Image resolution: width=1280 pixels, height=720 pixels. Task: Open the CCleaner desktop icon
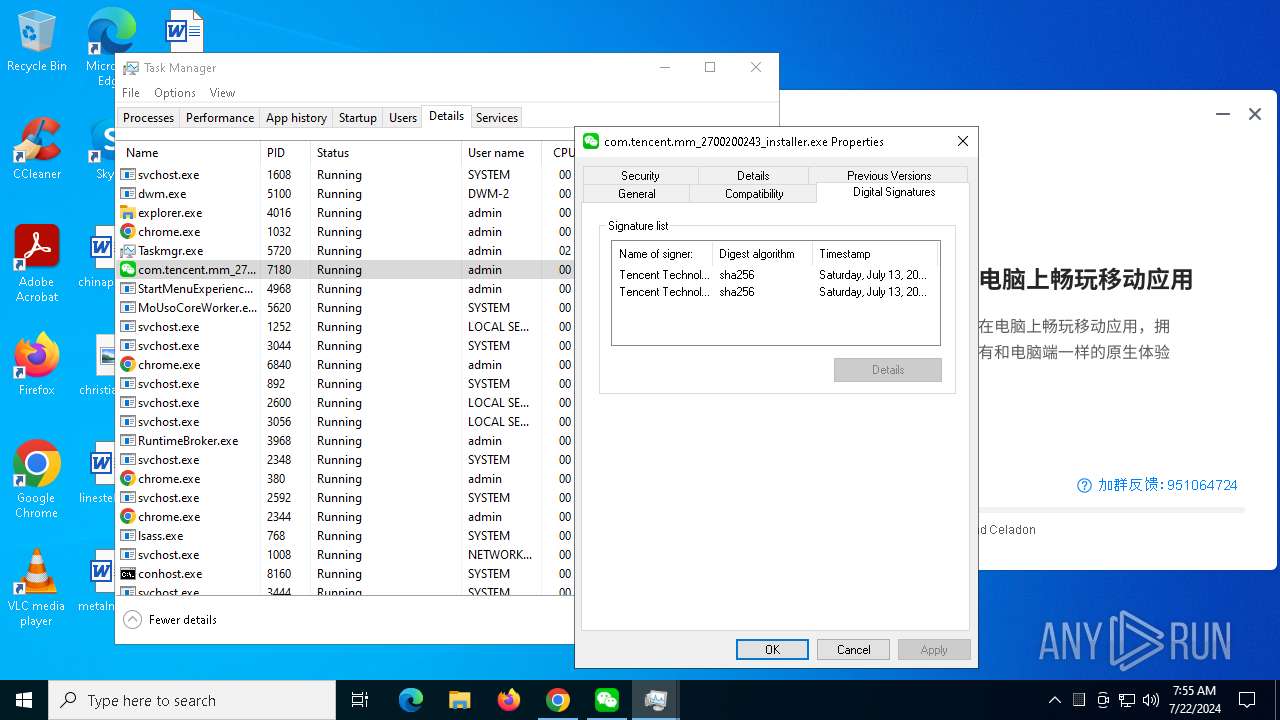coord(36,150)
